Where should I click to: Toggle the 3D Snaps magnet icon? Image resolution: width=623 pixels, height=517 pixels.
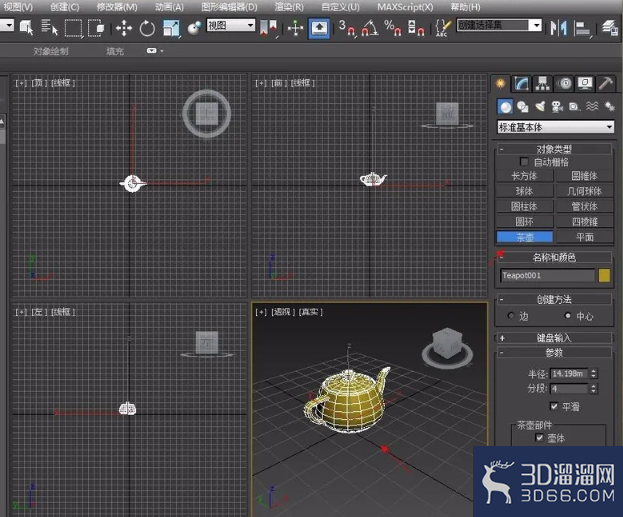coord(347,28)
